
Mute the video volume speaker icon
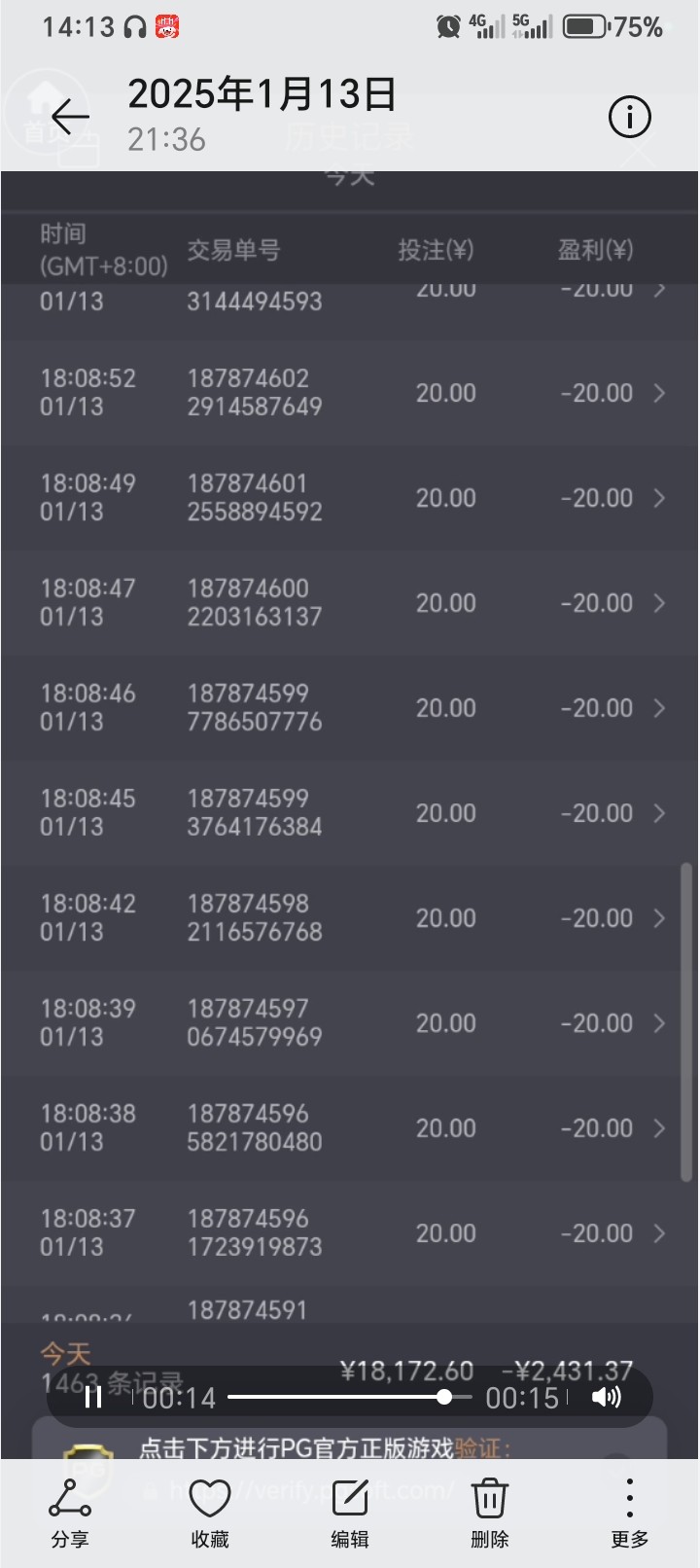point(606,1398)
